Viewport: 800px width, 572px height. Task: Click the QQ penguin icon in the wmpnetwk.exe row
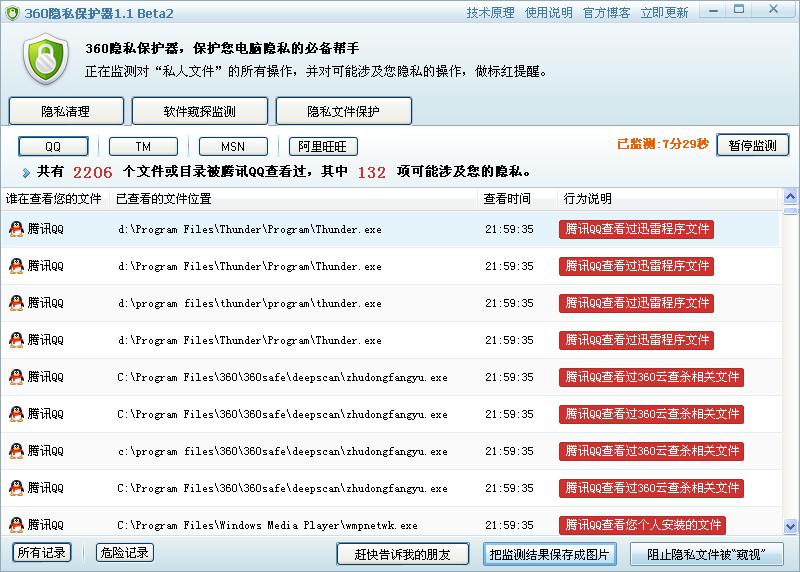[x=16, y=525]
